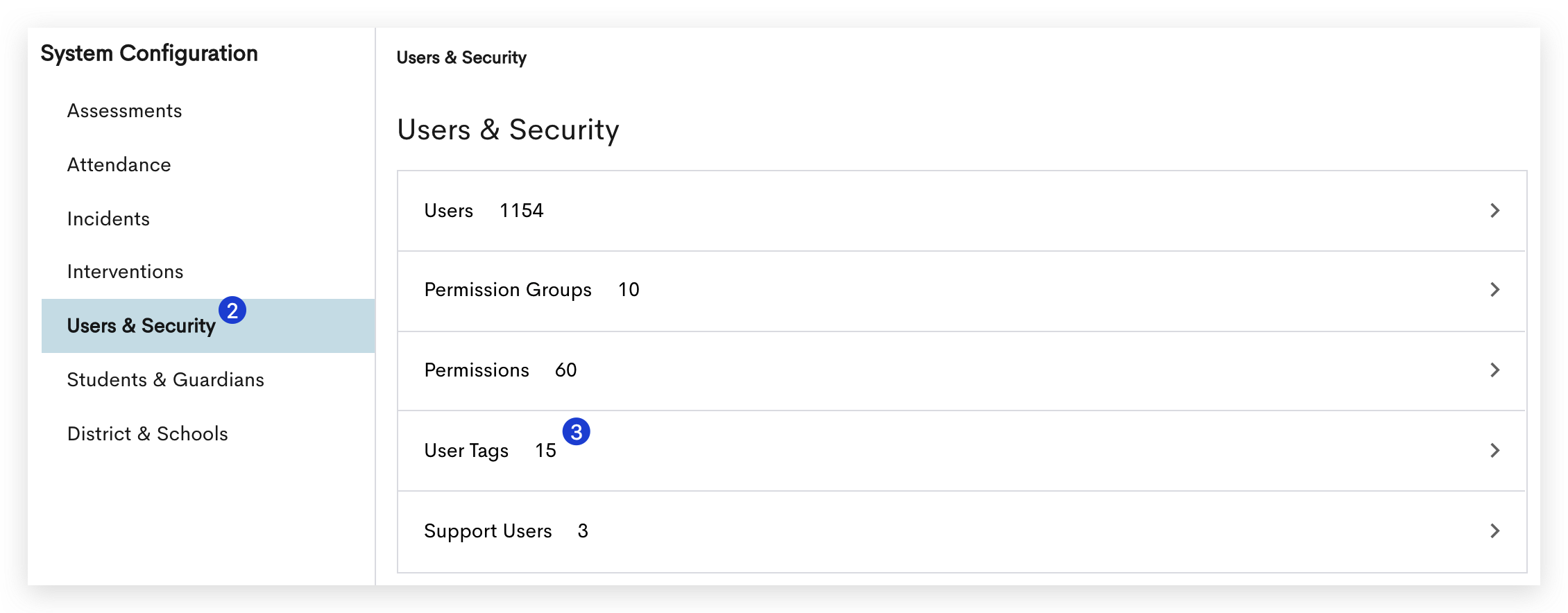Click the 1154 users count
This screenshot has height=613, width=1568.
(521, 211)
